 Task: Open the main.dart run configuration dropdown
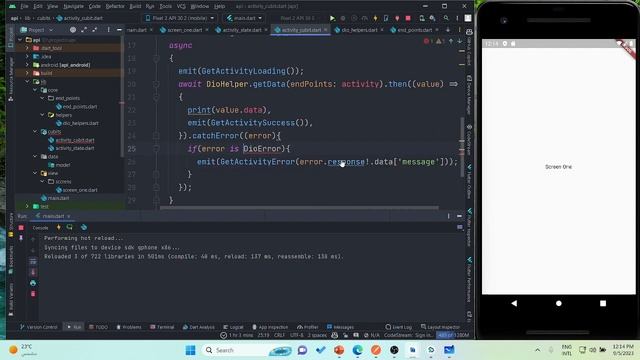[x=244, y=18]
